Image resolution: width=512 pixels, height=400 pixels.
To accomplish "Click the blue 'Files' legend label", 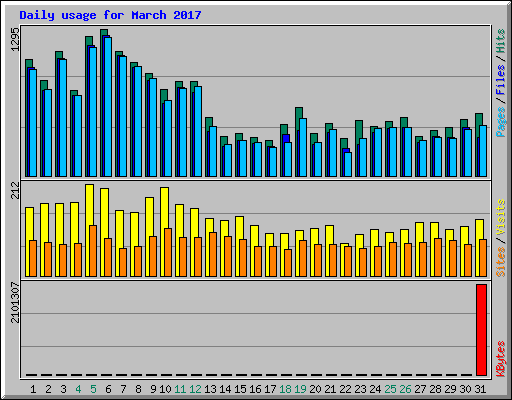I will [500, 80].
